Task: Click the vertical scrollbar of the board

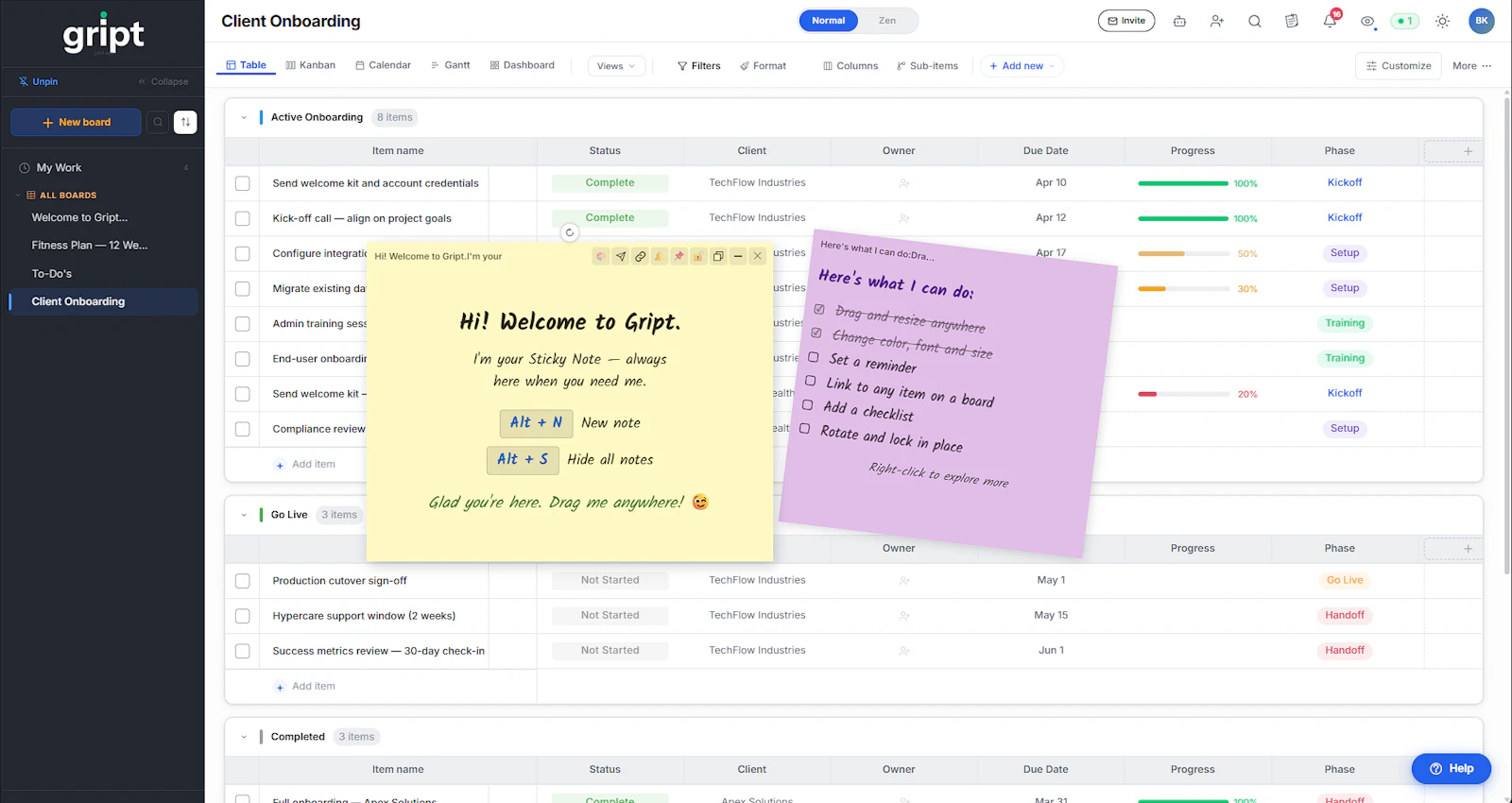Action: (1506, 335)
